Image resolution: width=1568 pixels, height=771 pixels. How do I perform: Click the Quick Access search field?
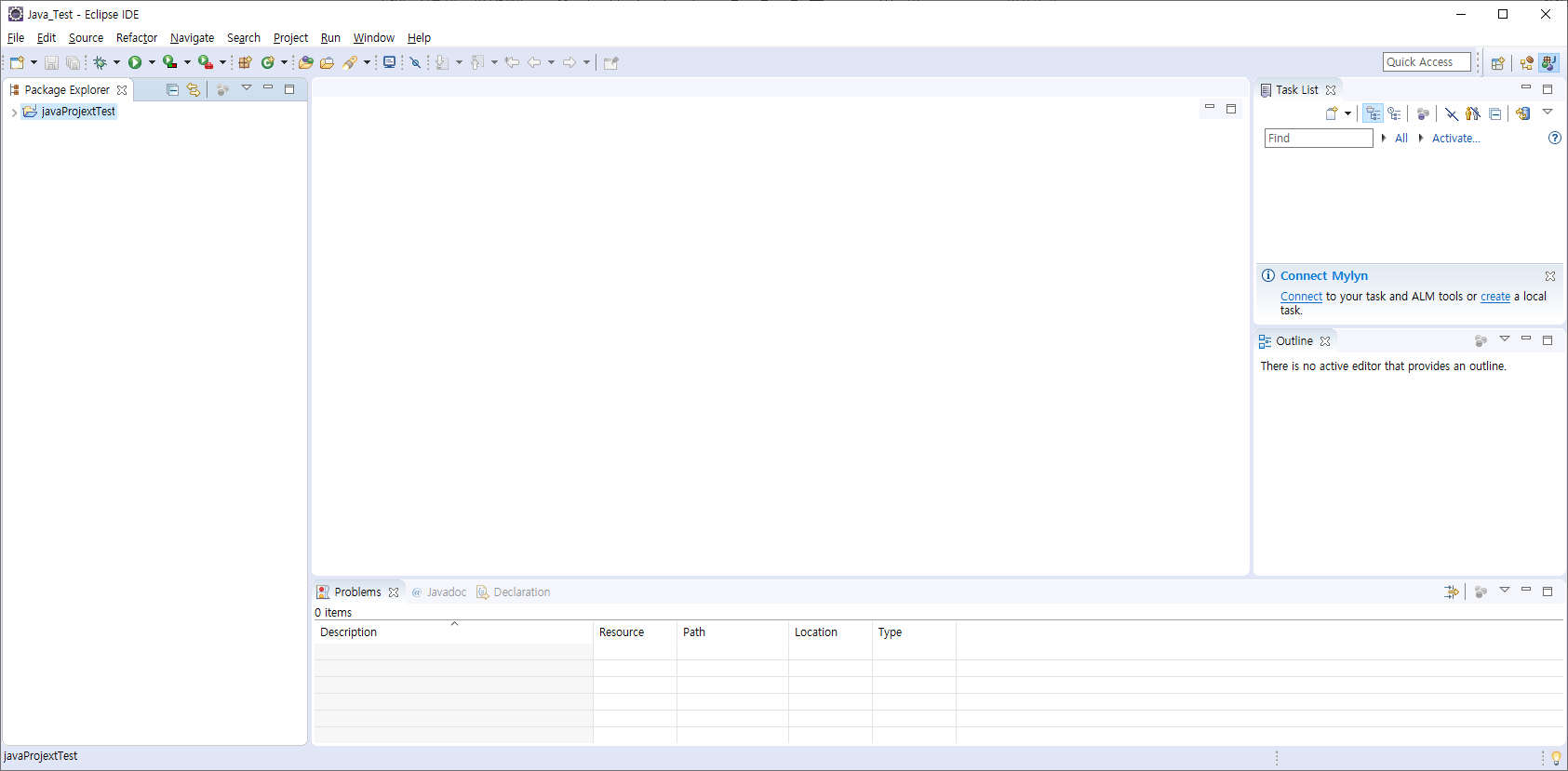tap(1427, 62)
